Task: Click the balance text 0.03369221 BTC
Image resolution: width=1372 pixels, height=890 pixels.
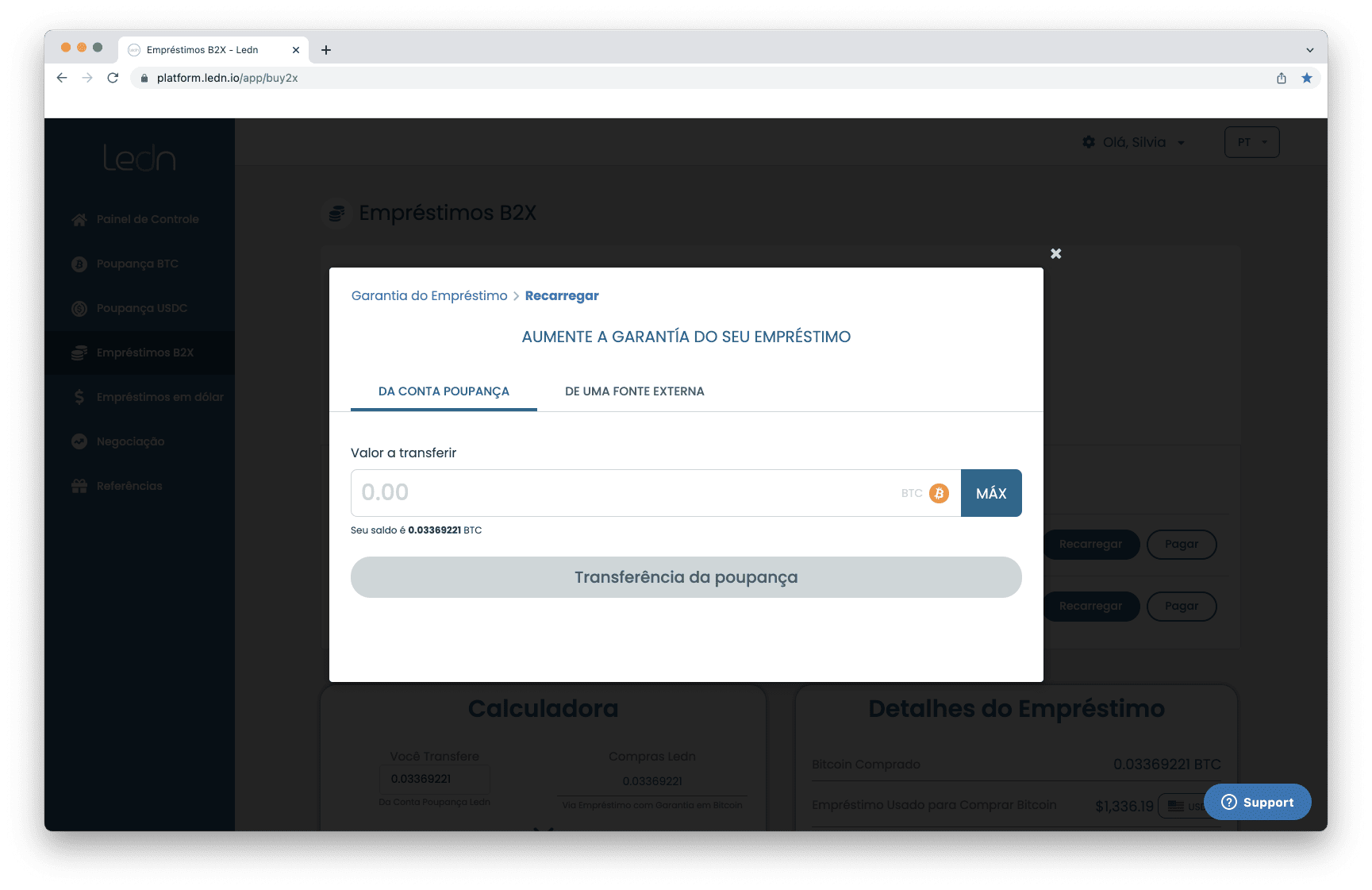Action: 444,530
